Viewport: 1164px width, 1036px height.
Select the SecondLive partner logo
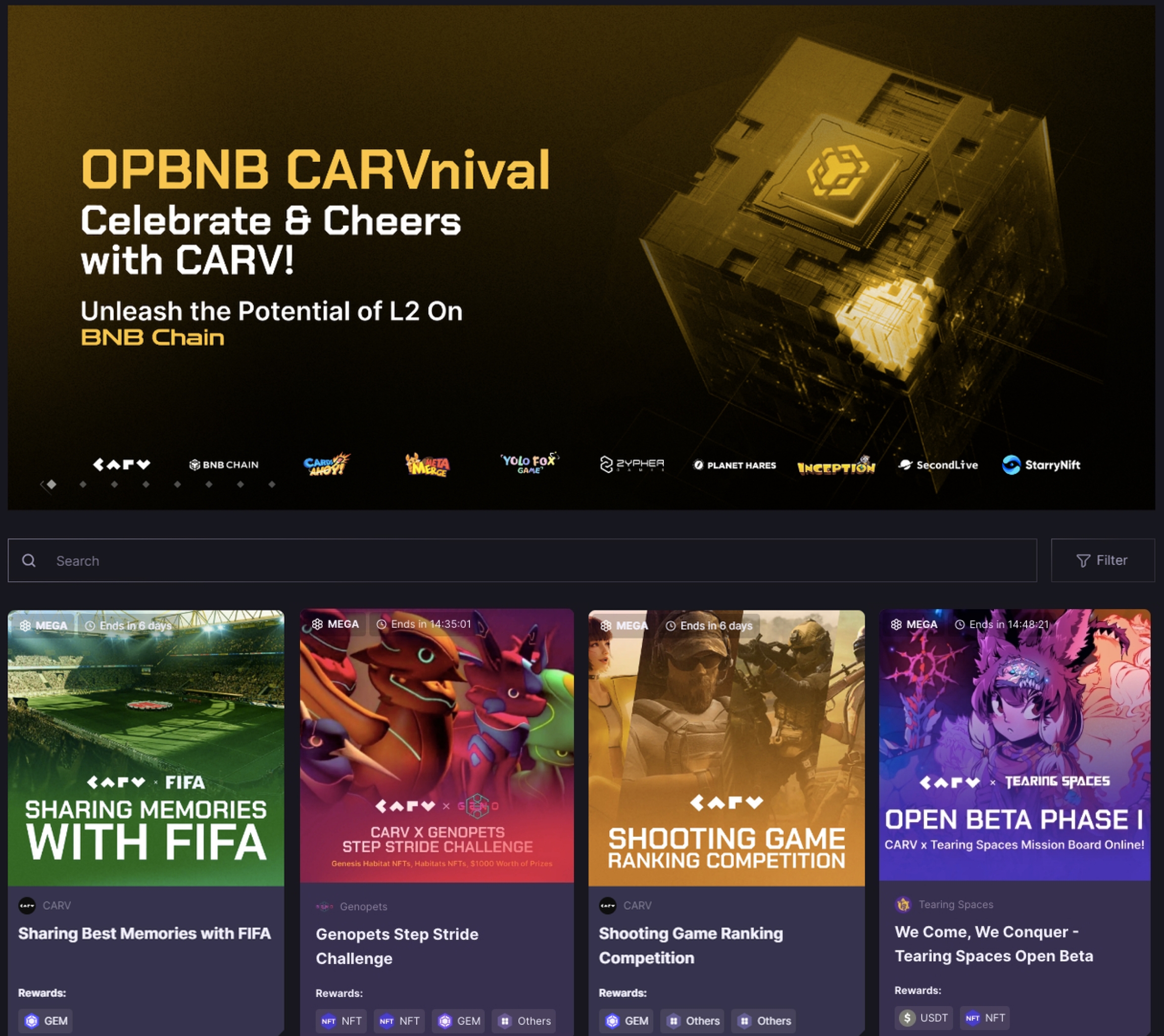pyautogui.click(x=938, y=465)
